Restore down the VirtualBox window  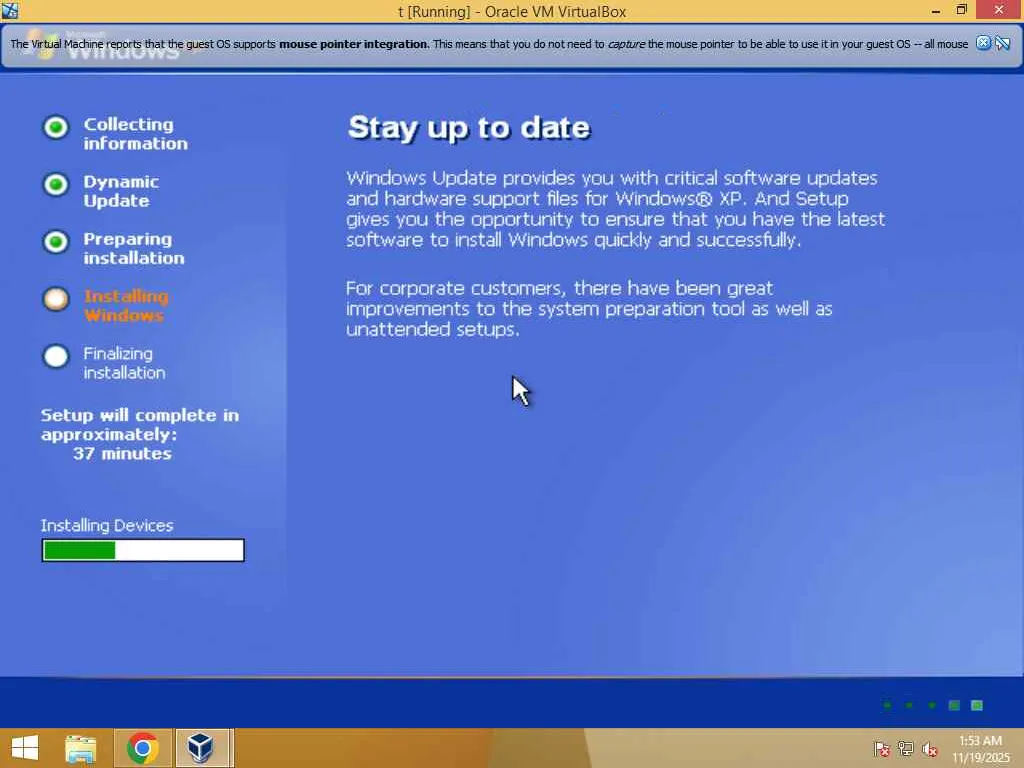(961, 10)
